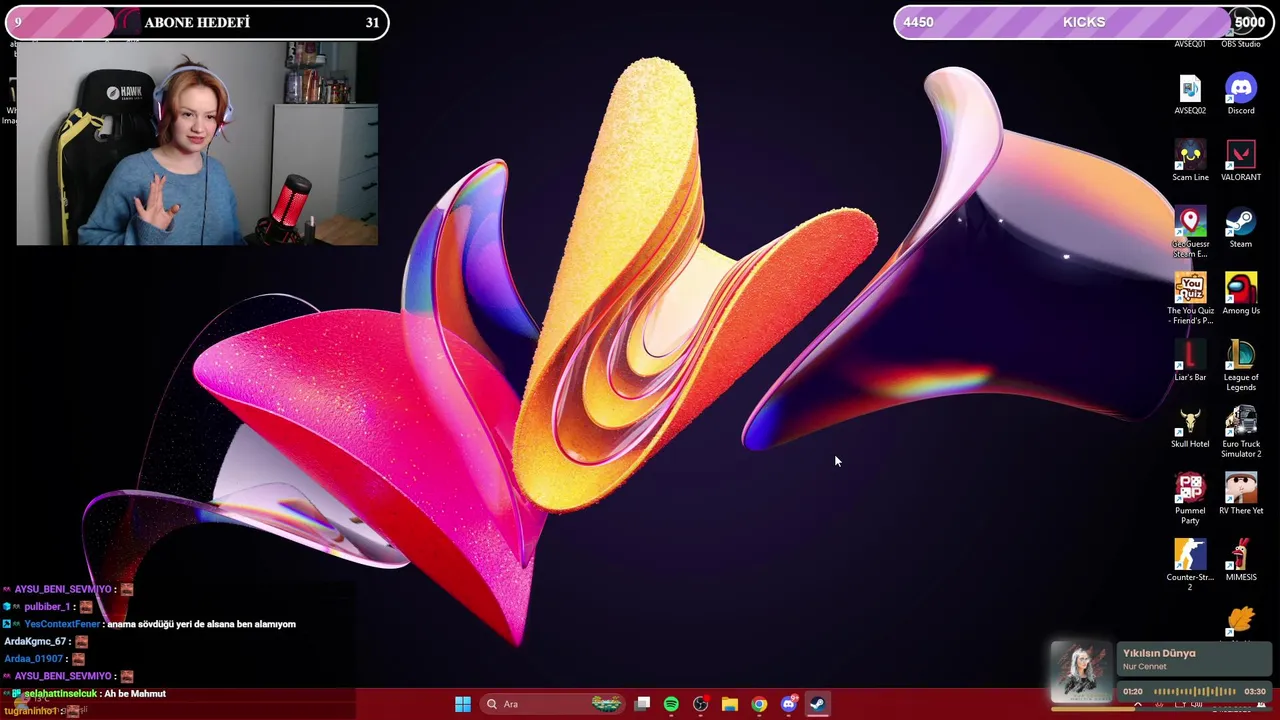Launch Among Us from the desktop
The image size is (1280, 720).
click(1241, 295)
